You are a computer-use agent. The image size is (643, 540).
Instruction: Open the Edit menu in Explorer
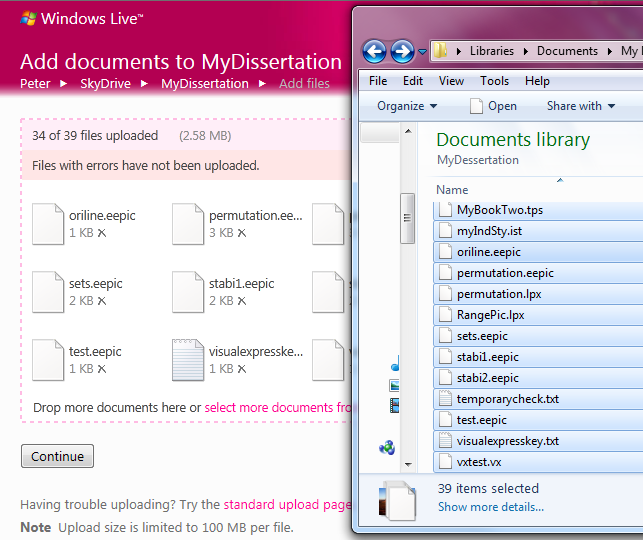click(x=413, y=81)
